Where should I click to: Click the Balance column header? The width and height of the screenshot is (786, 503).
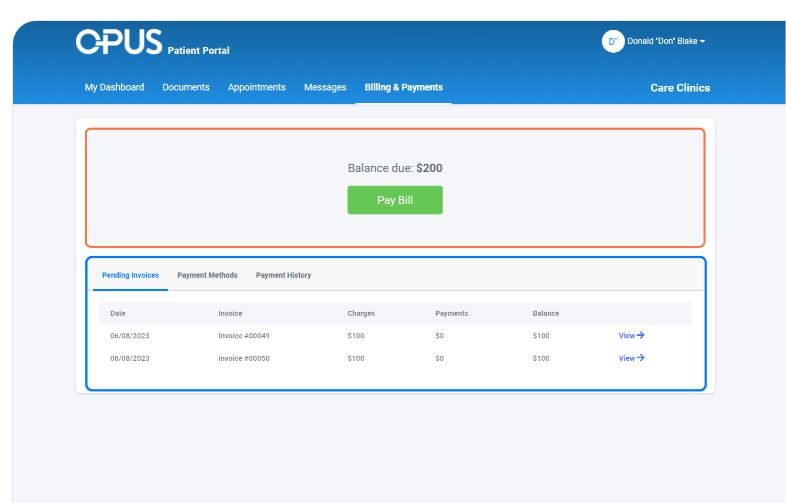pyautogui.click(x=545, y=313)
